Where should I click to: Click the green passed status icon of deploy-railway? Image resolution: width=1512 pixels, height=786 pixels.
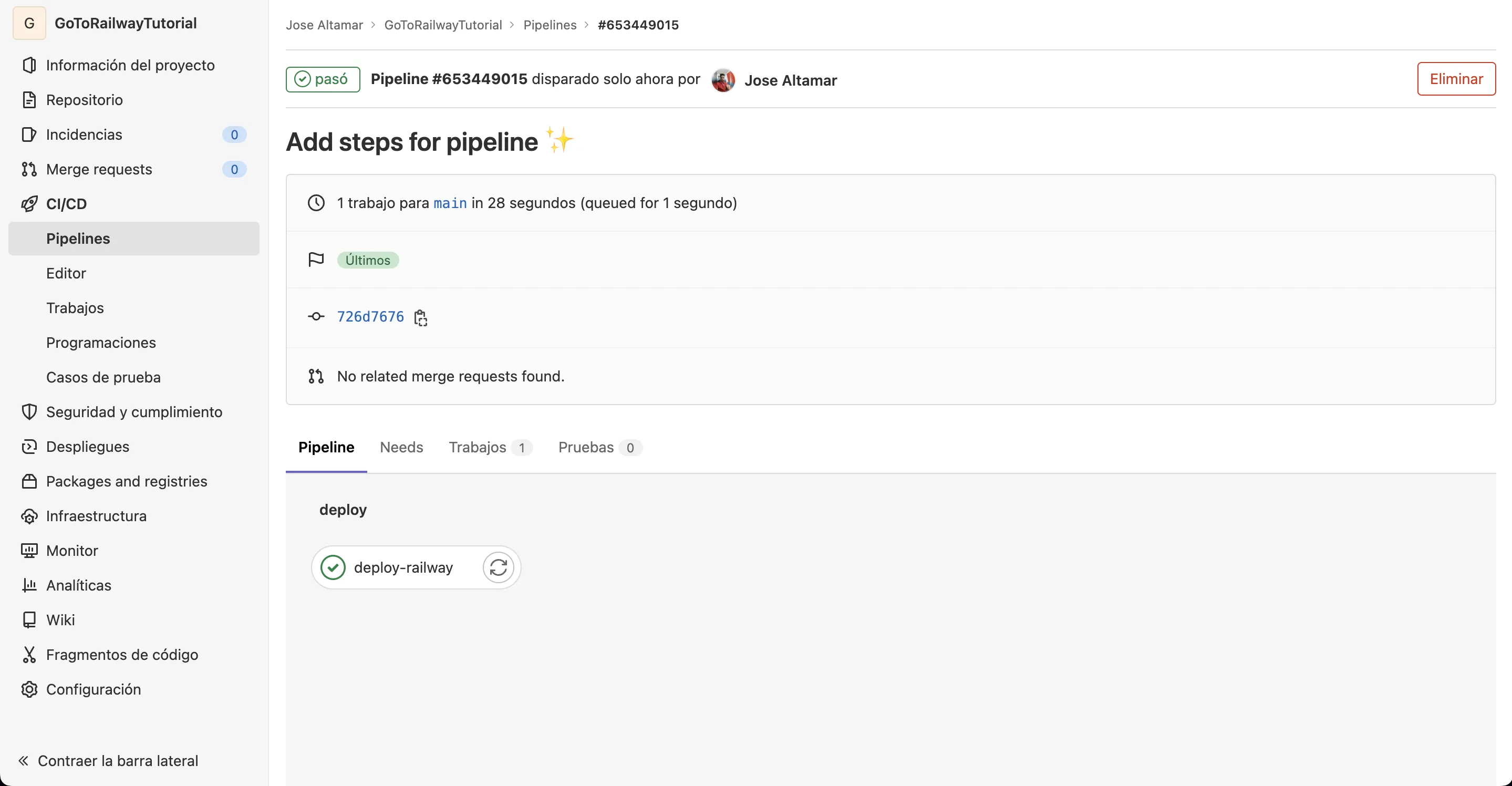pos(333,567)
